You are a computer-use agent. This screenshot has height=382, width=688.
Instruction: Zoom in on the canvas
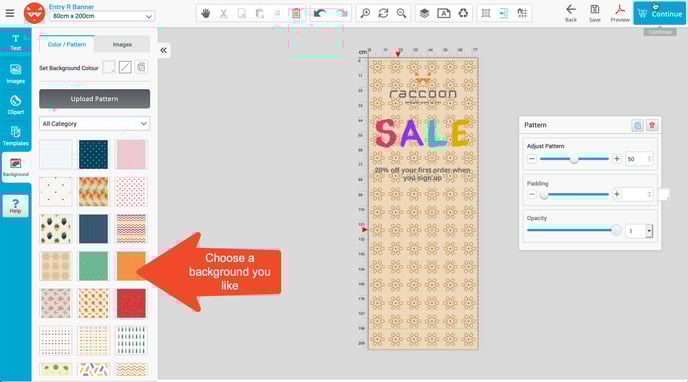365,14
